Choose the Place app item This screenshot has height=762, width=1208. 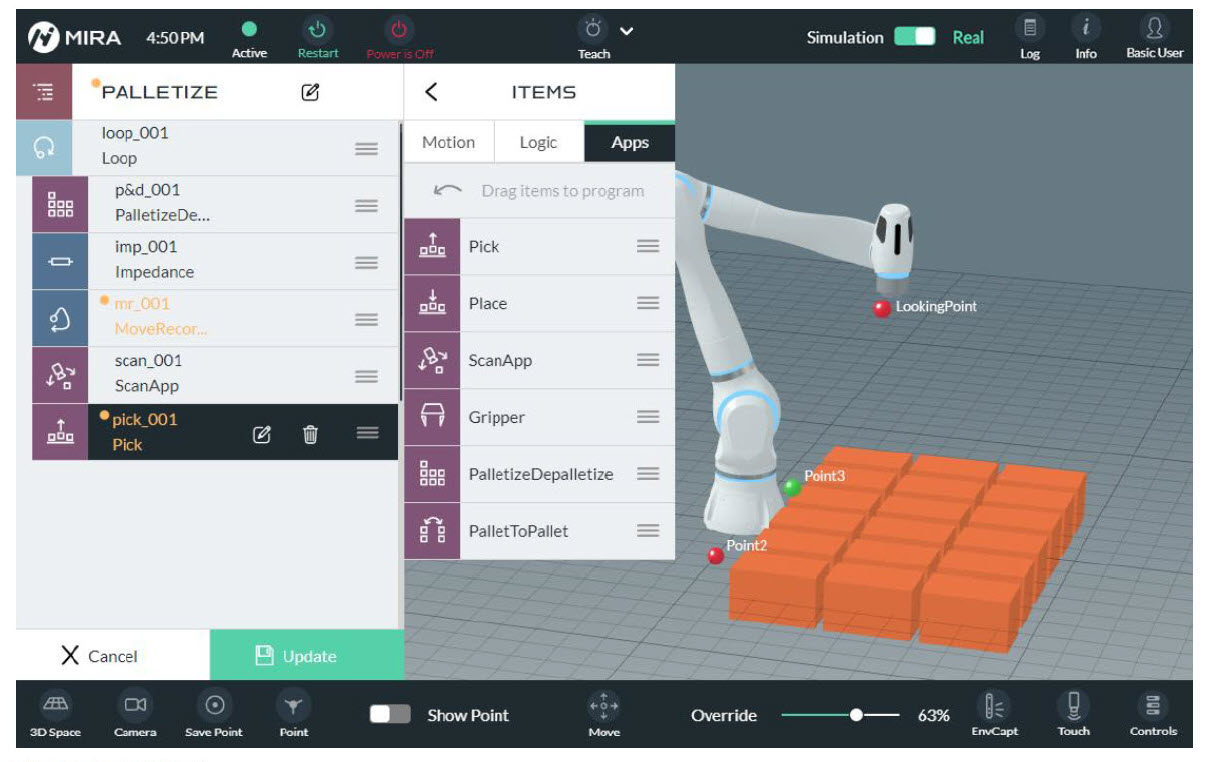point(540,303)
